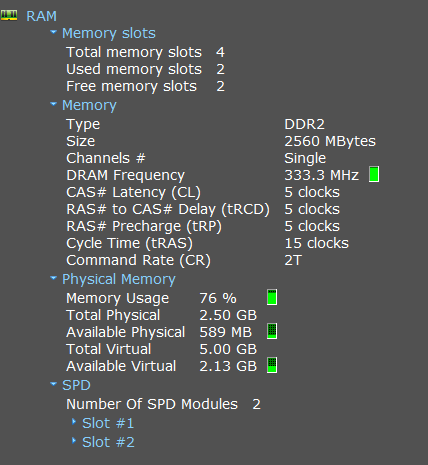
Task: Expand Slot #1 details arrow
Action: (x=74, y=422)
